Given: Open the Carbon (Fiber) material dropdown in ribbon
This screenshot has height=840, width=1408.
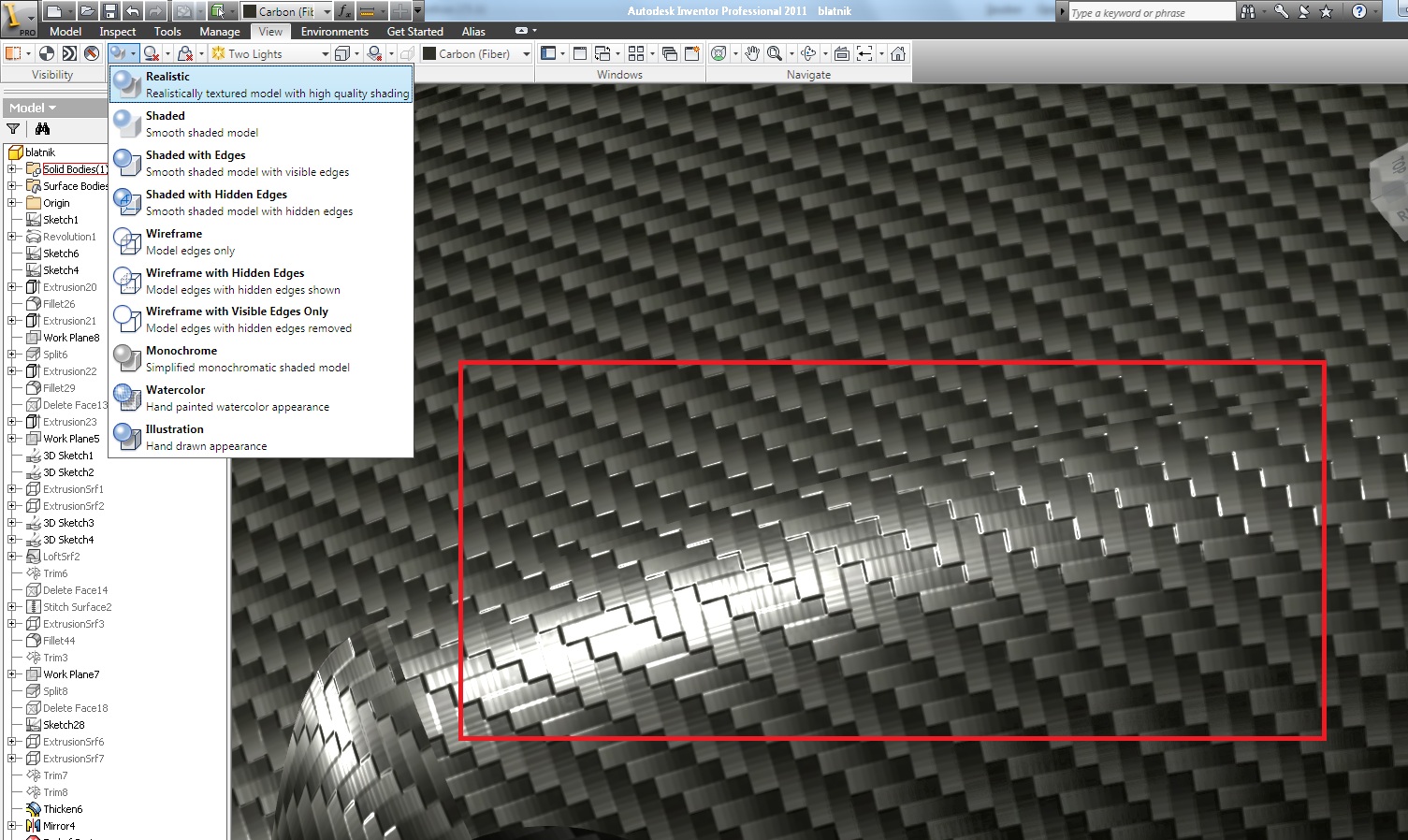Looking at the screenshot, I should click(526, 54).
